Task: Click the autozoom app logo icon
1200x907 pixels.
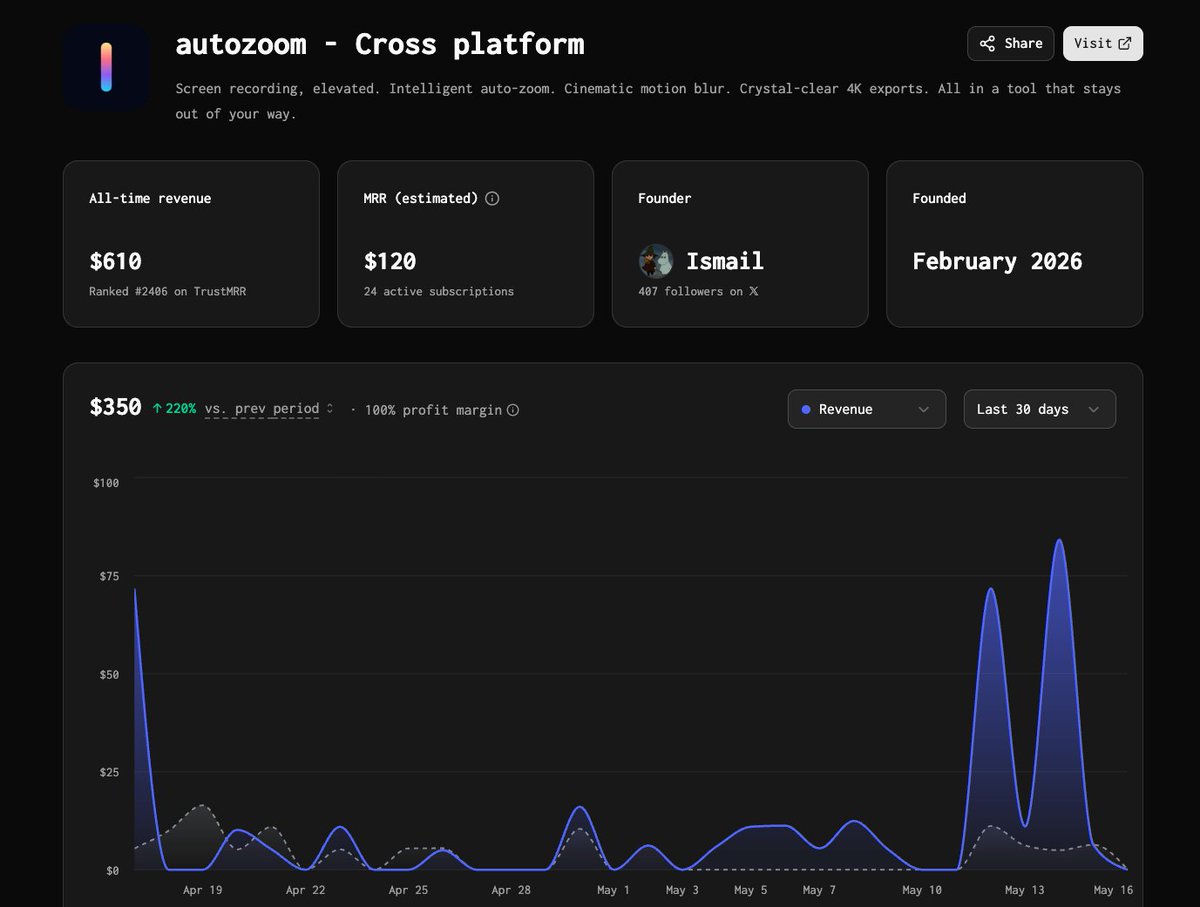Action: (x=106, y=67)
